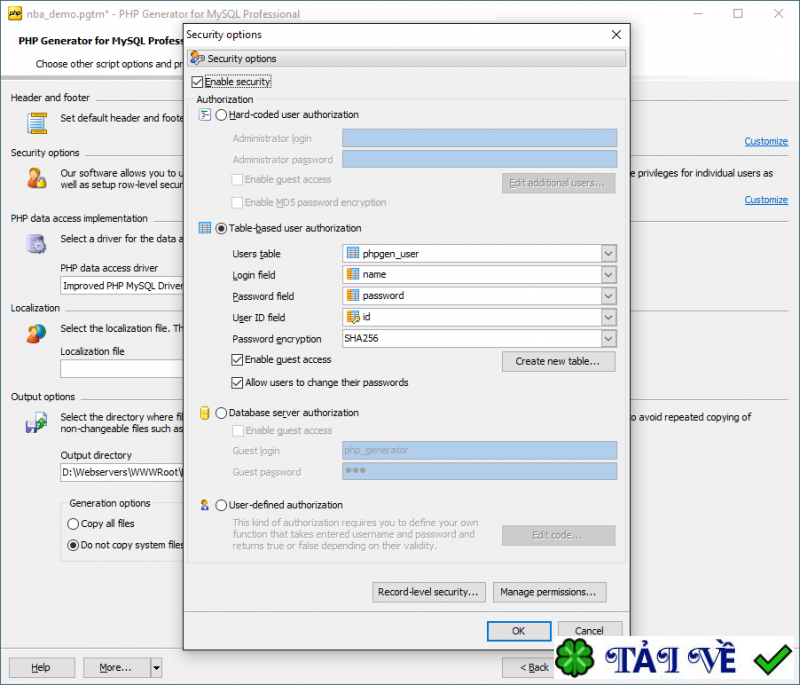
Task: Click the Table-based authorization grid icon
Action: [205, 228]
